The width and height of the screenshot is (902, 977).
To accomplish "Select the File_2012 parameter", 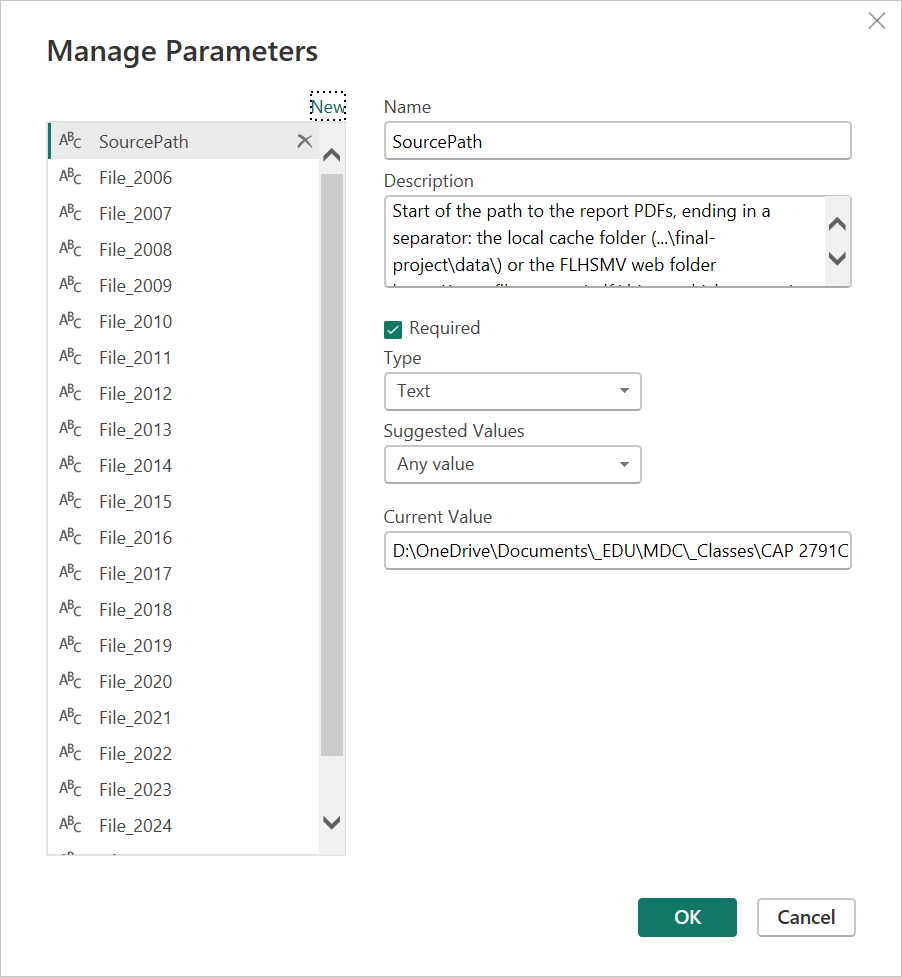I will [183, 393].
